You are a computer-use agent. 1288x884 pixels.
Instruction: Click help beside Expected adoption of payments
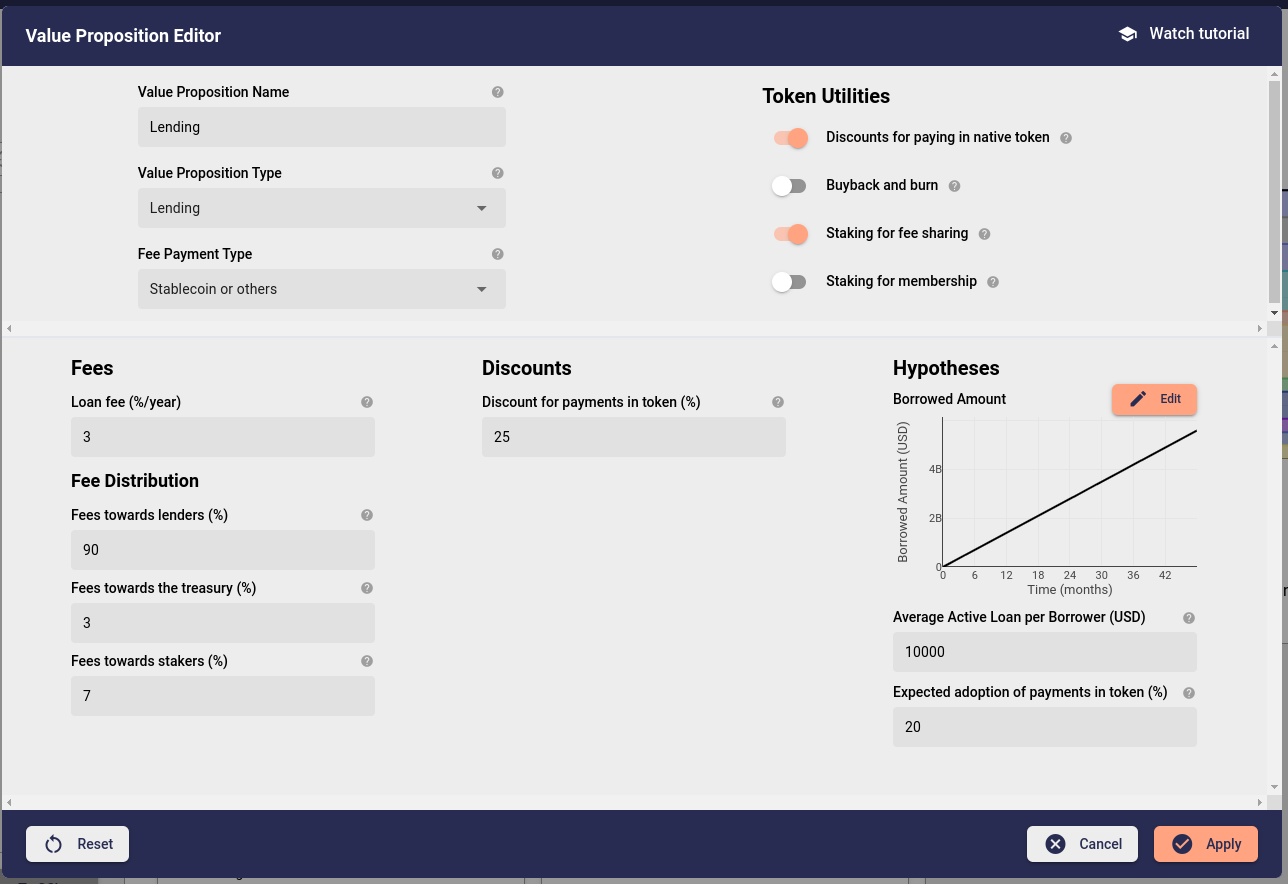click(1188, 692)
